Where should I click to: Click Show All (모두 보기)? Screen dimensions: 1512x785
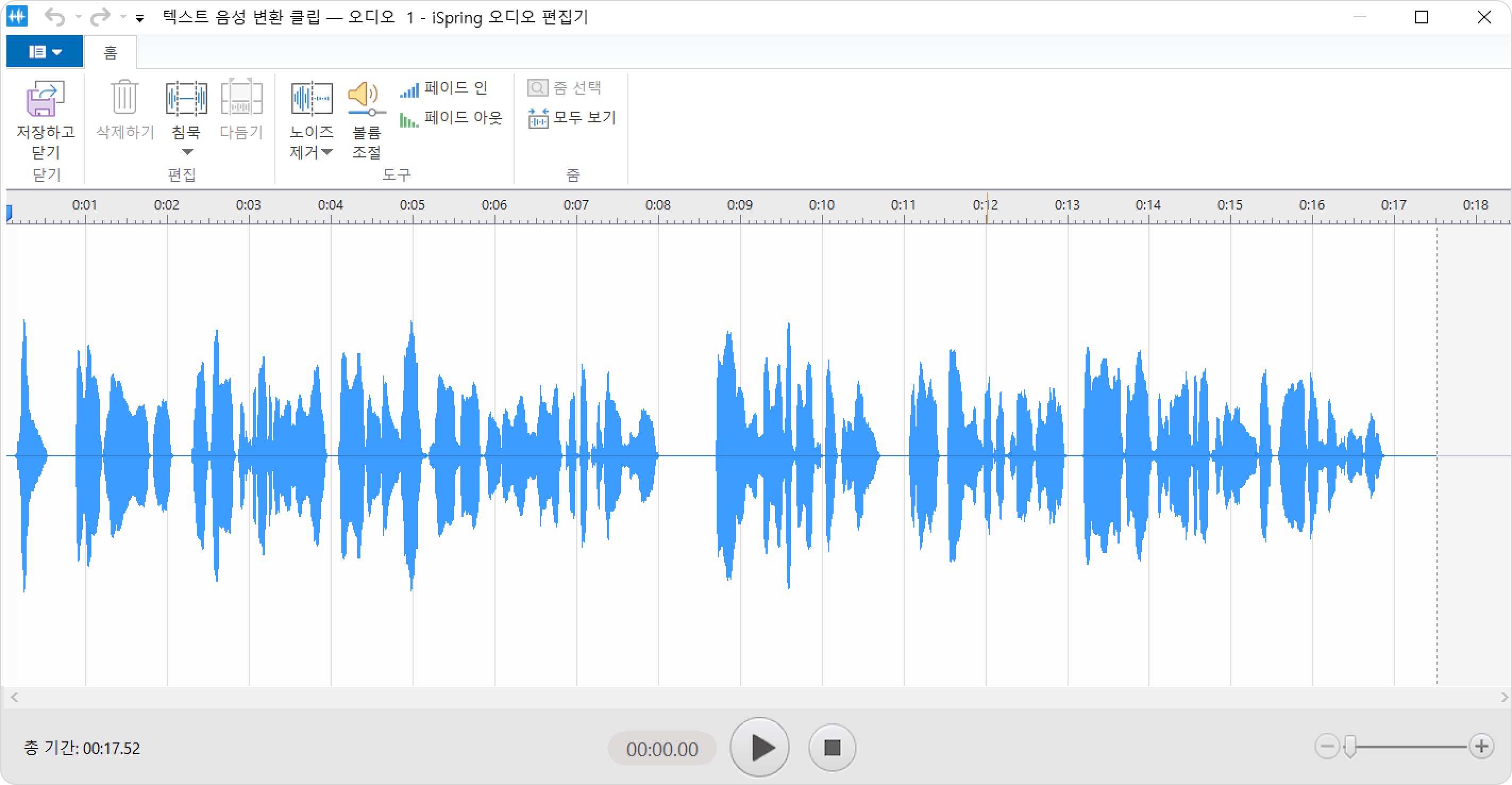(572, 118)
